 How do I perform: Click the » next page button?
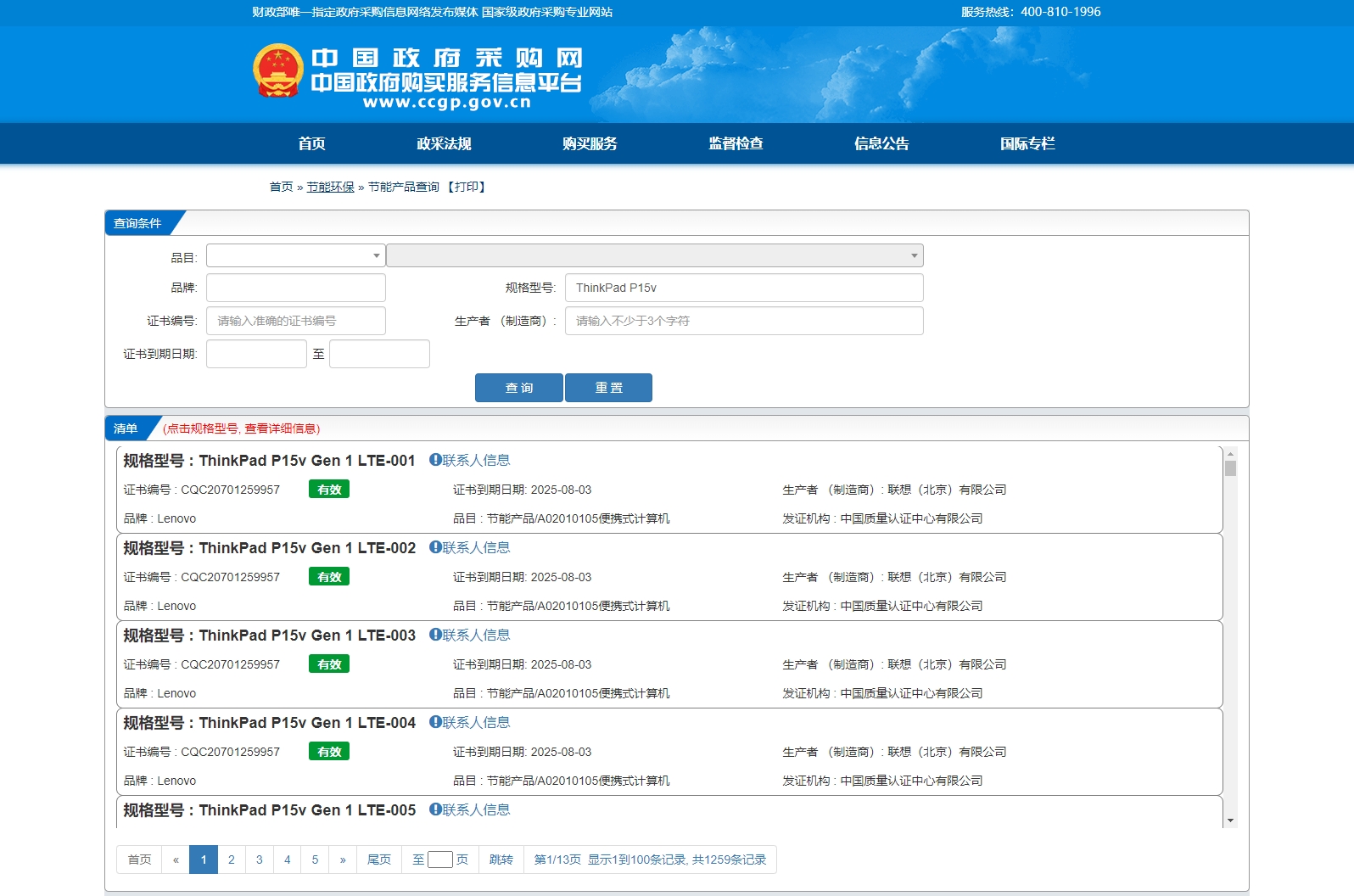[x=343, y=860]
